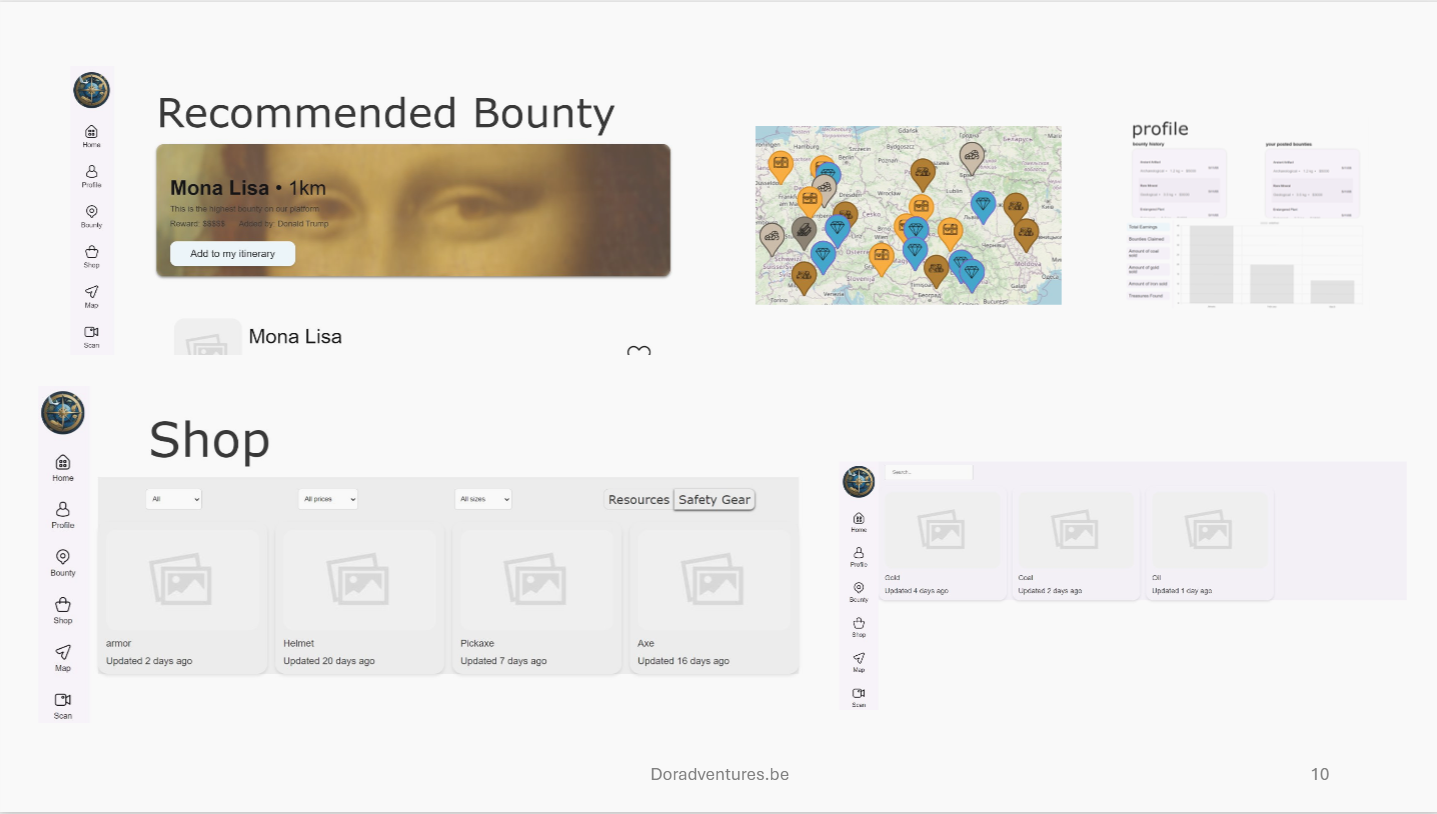Image resolution: width=1437 pixels, height=814 pixels.
Task: Expand the "All sizes" dropdown
Action: (483, 499)
